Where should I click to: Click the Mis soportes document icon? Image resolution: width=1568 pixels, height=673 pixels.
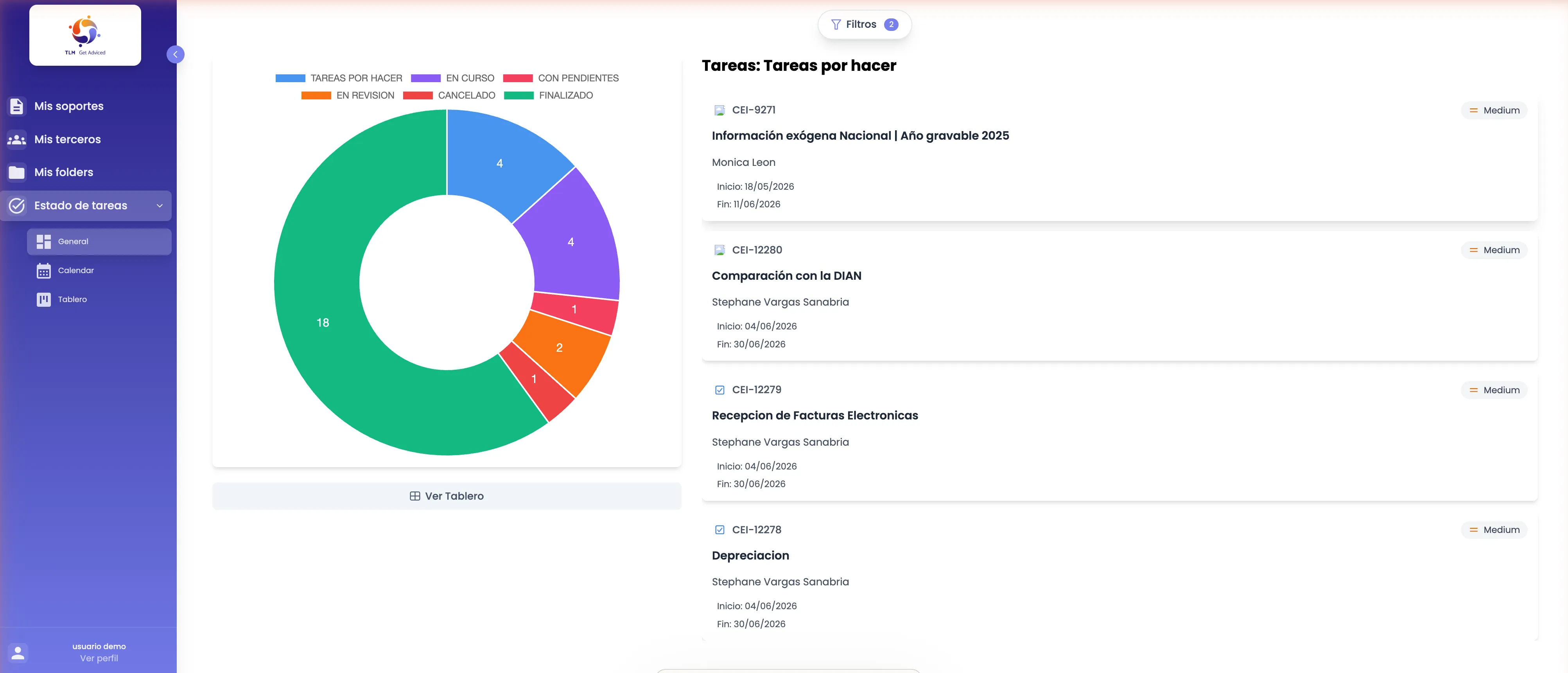coord(16,106)
